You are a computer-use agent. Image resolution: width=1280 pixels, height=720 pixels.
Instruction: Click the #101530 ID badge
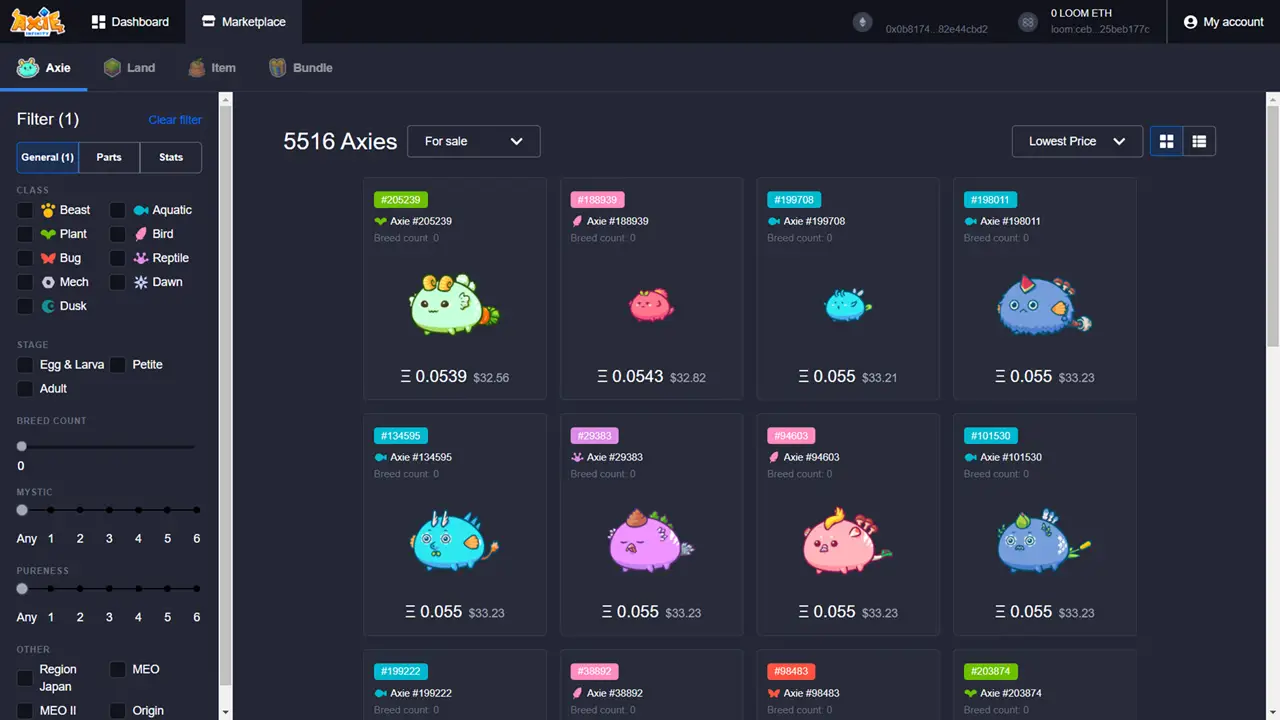tap(991, 436)
